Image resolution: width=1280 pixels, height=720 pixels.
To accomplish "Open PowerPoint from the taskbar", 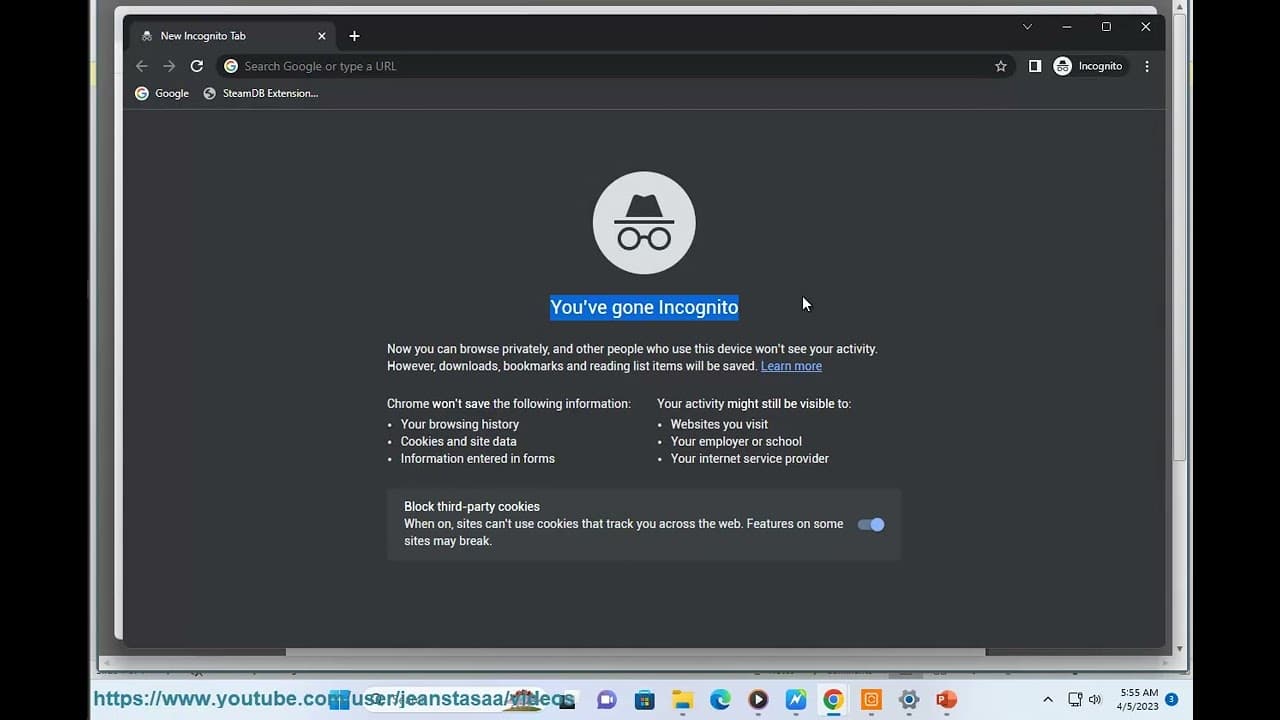I will [946, 700].
